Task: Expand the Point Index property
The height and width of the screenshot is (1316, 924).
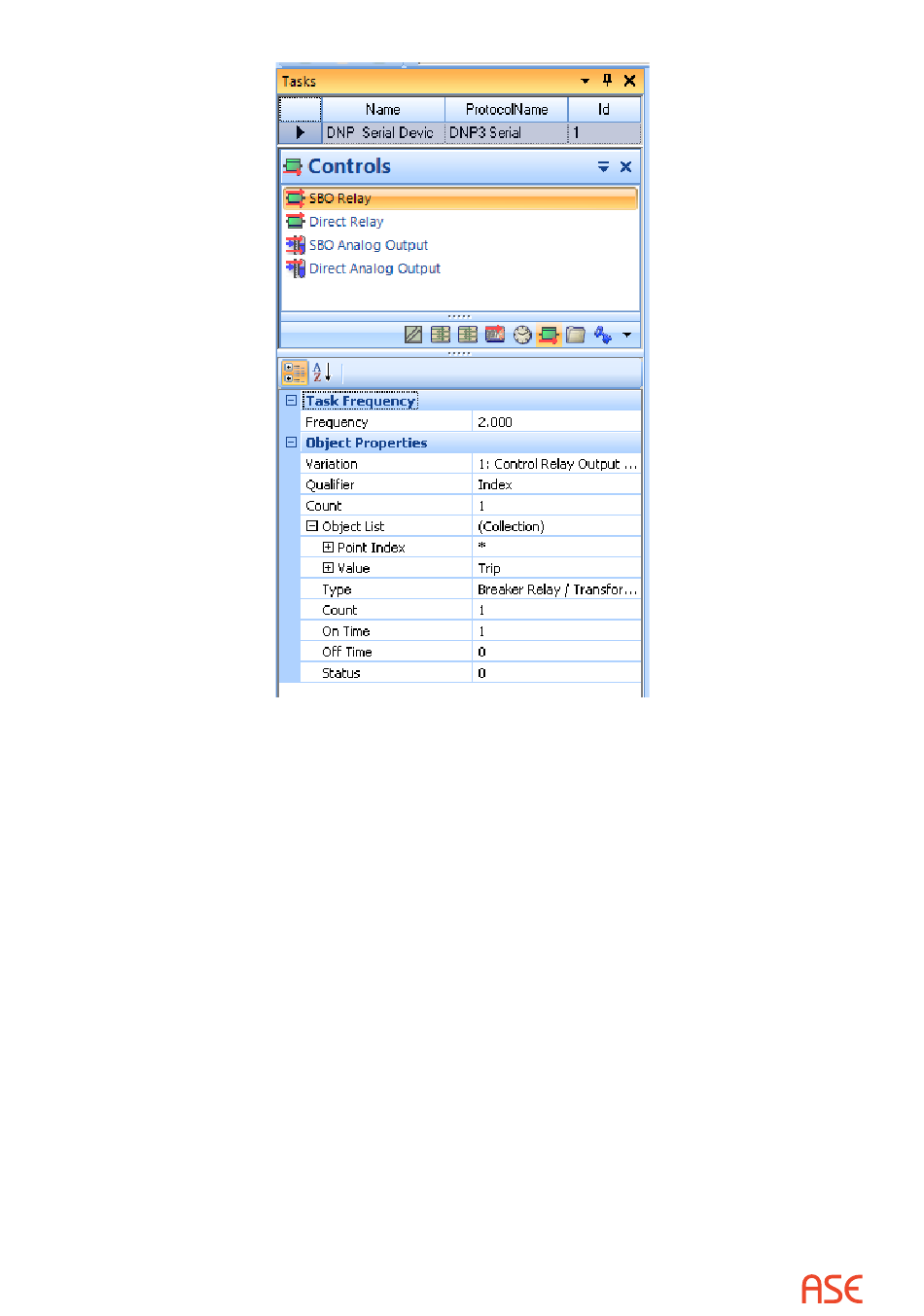Action: coord(328,548)
